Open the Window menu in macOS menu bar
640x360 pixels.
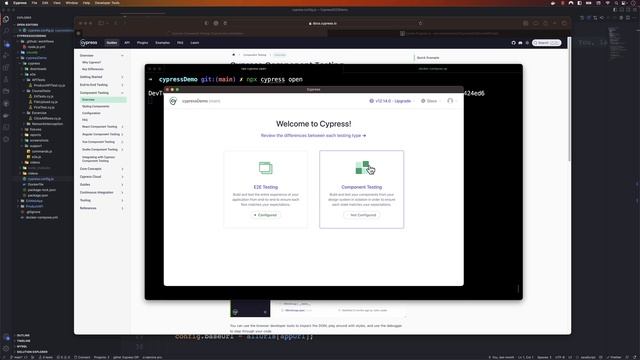click(x=71, y=3)
